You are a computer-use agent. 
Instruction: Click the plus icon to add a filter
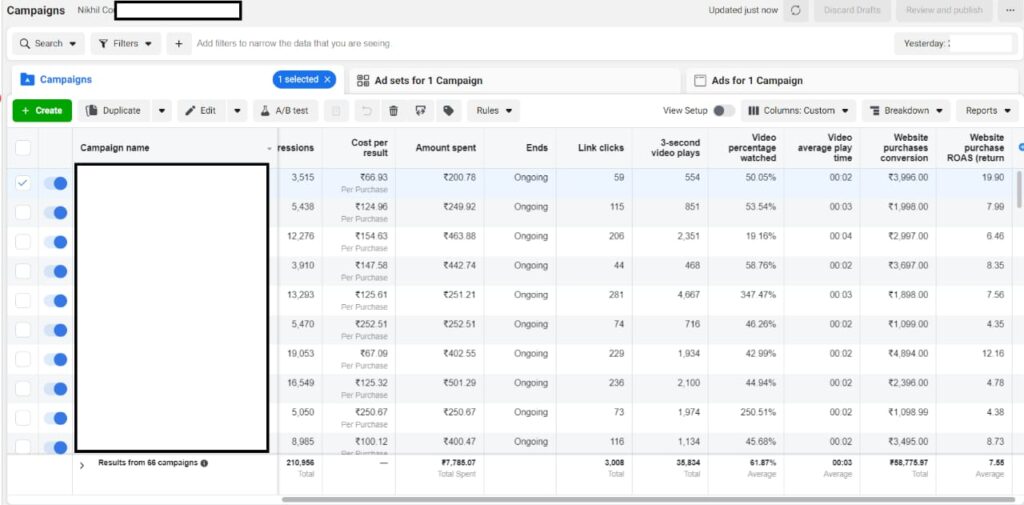pos(178,44)
